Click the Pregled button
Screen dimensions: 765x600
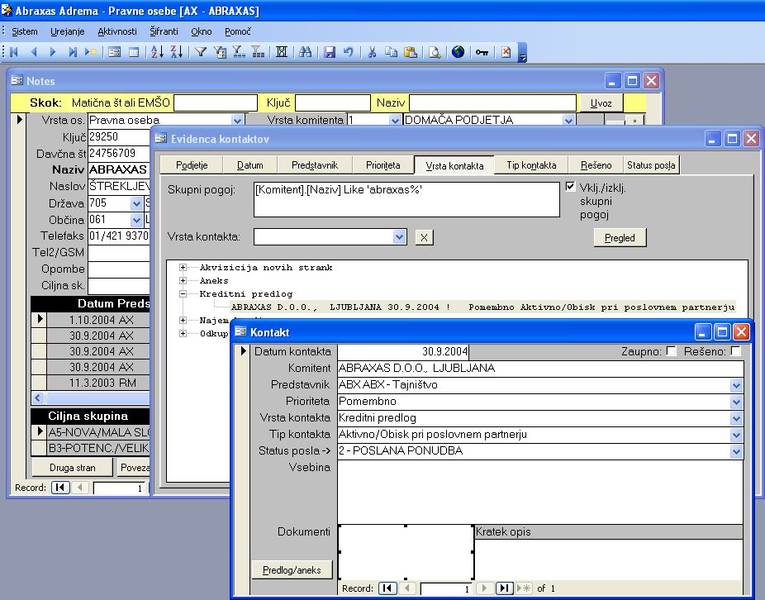click(620, 238)
